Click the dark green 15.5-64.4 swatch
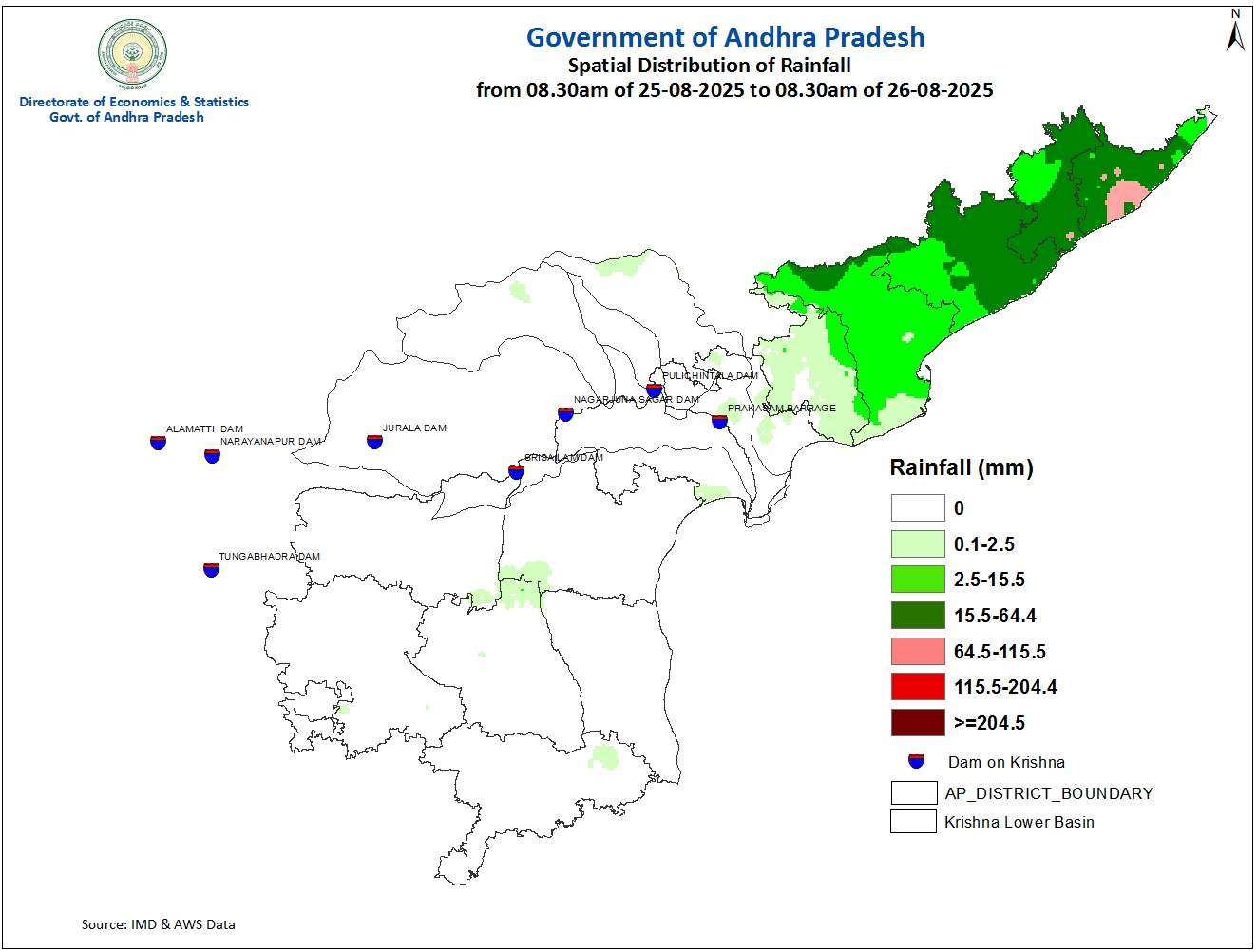Screen dimensions: 1257x952 (918, 615)
